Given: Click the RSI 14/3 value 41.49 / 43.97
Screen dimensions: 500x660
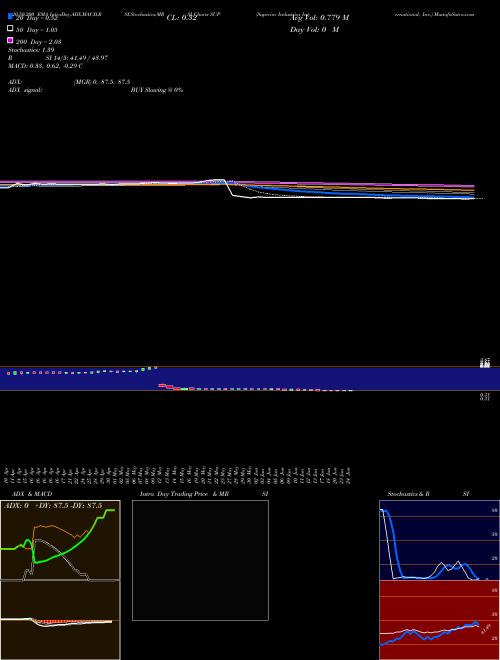Looking at the screenshot, I should point(77,58).
